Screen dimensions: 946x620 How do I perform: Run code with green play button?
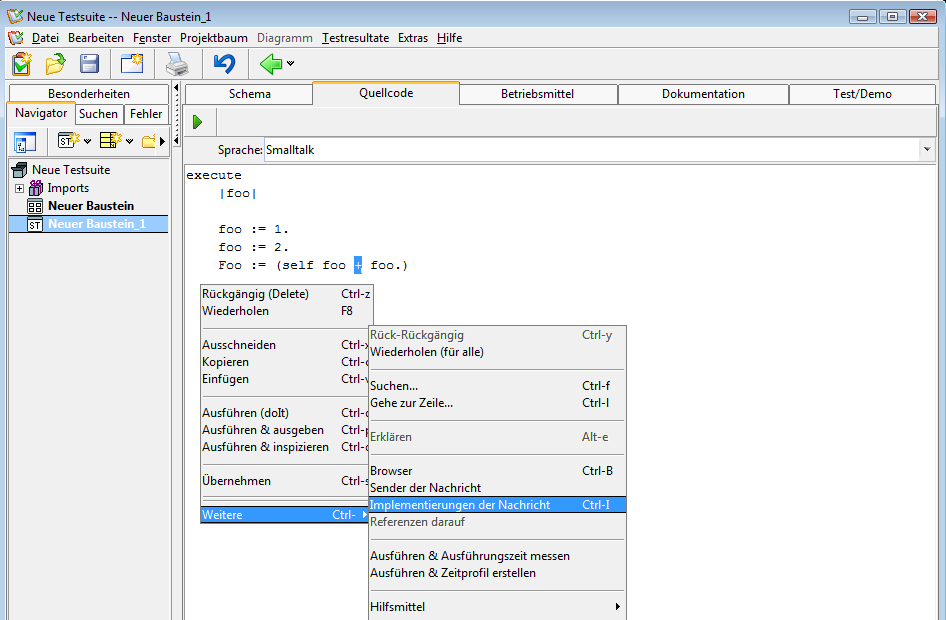[x=198, y=122]
